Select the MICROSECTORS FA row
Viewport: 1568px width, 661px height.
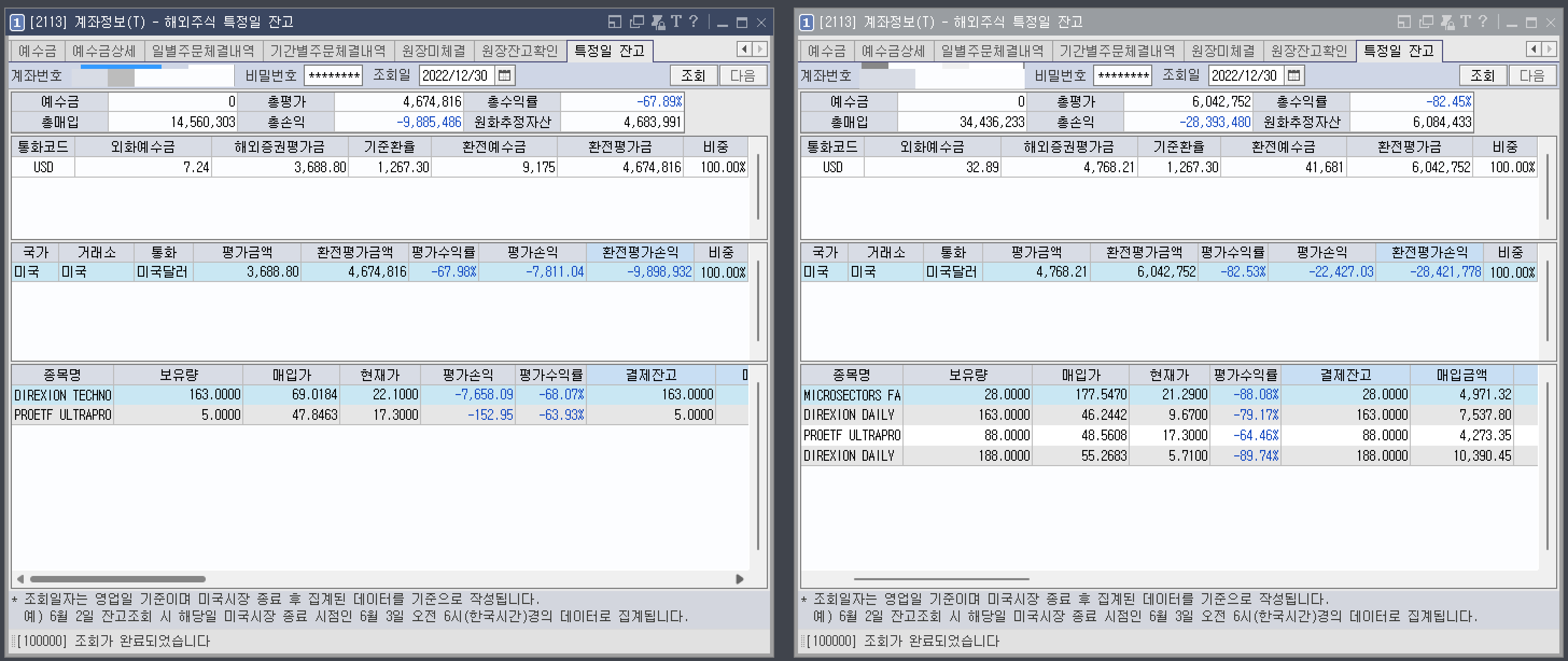[x=851, y=395]
